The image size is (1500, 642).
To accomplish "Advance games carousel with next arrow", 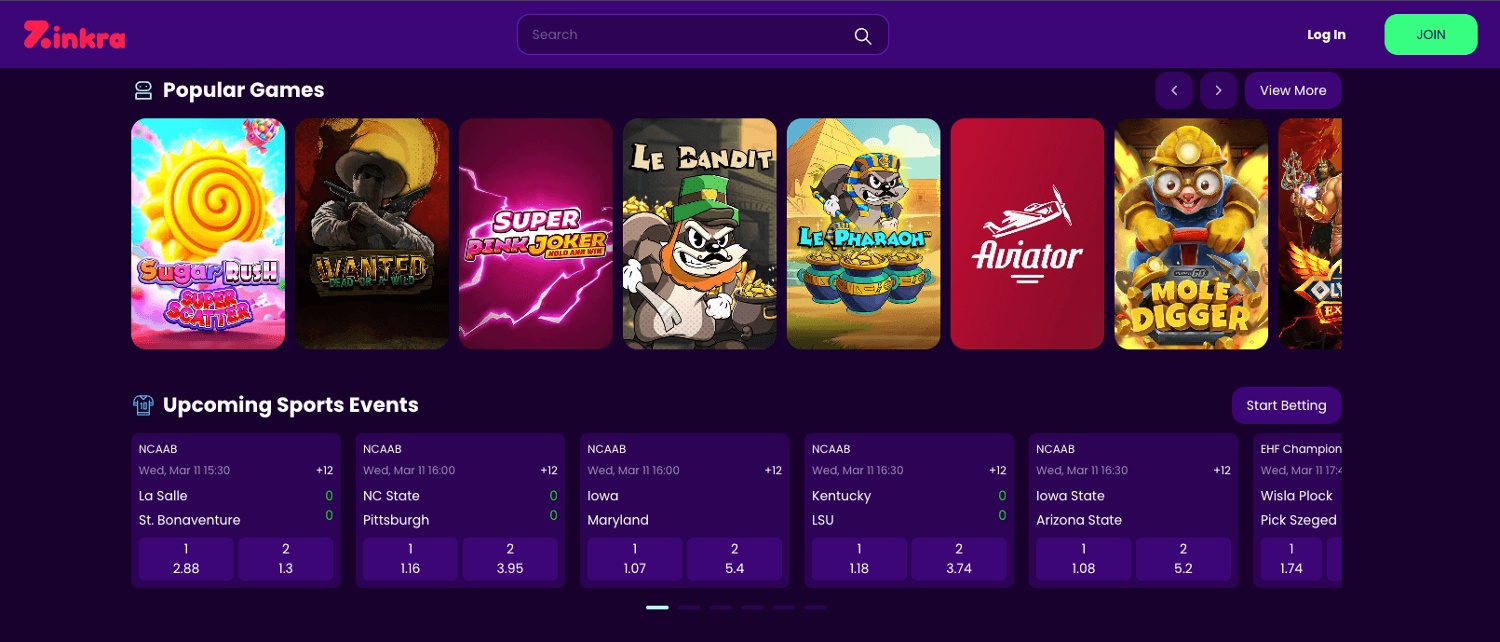I will point(1218,91).
